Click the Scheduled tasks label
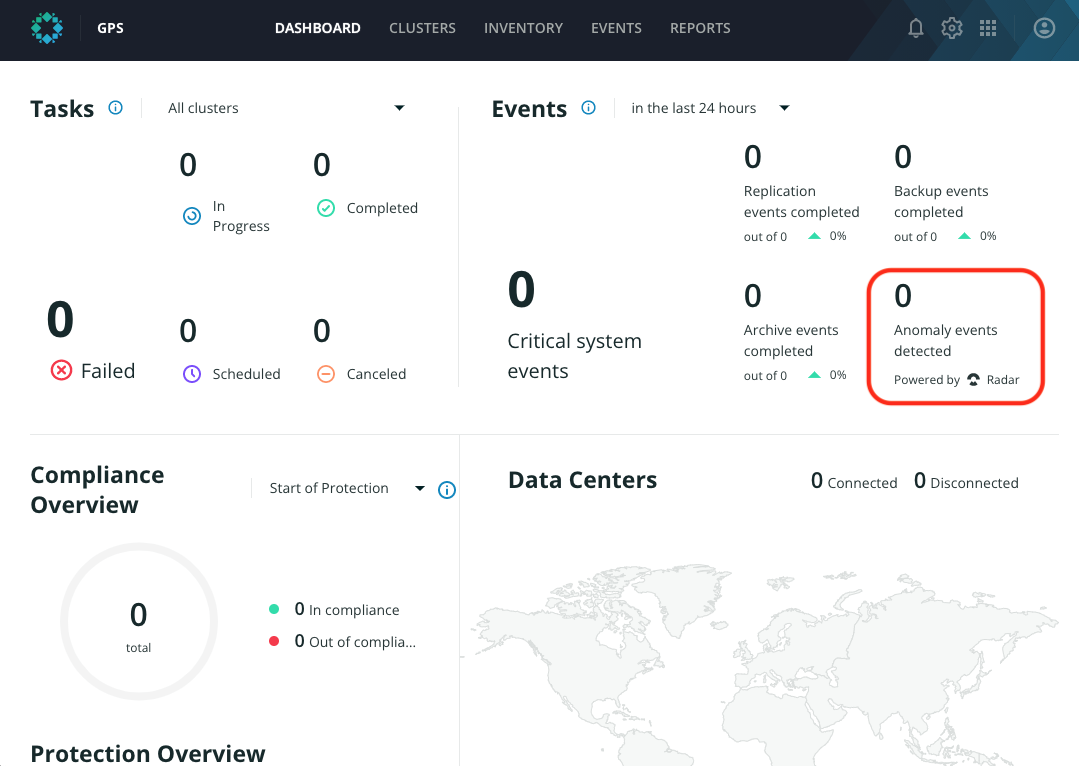This screenshot has width=1079, height=766. pos(246,374)
